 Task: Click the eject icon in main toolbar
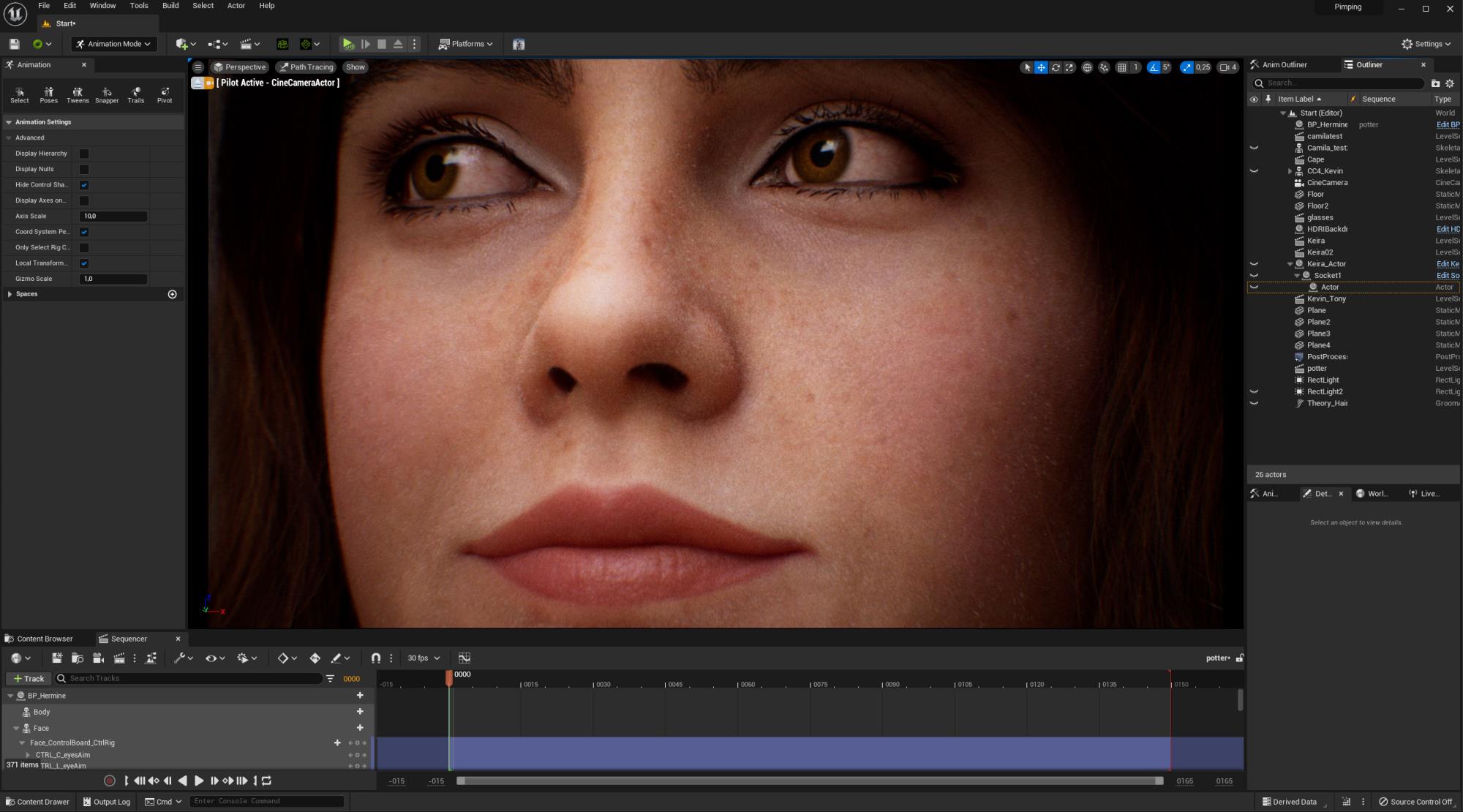point(398,44)
